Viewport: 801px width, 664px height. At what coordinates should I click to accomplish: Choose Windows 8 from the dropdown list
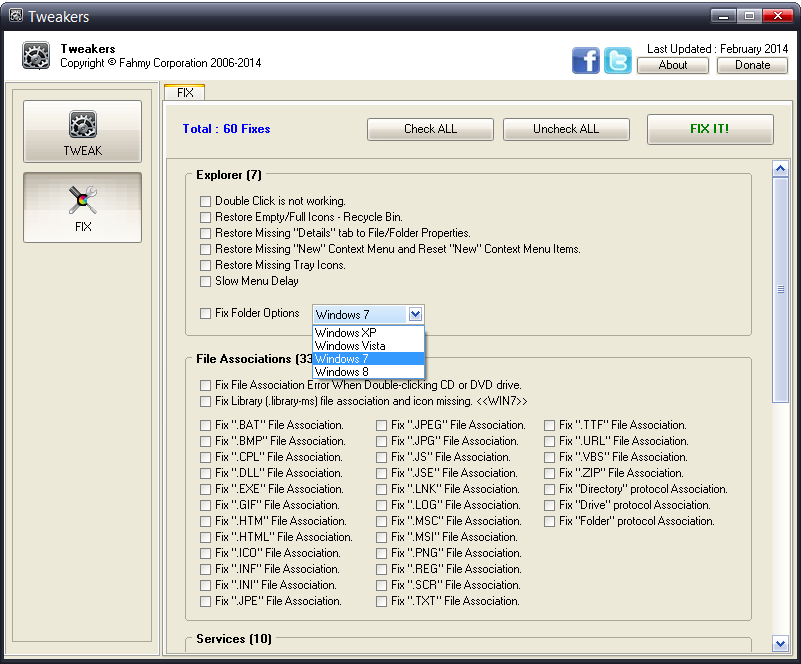point(368,372)
